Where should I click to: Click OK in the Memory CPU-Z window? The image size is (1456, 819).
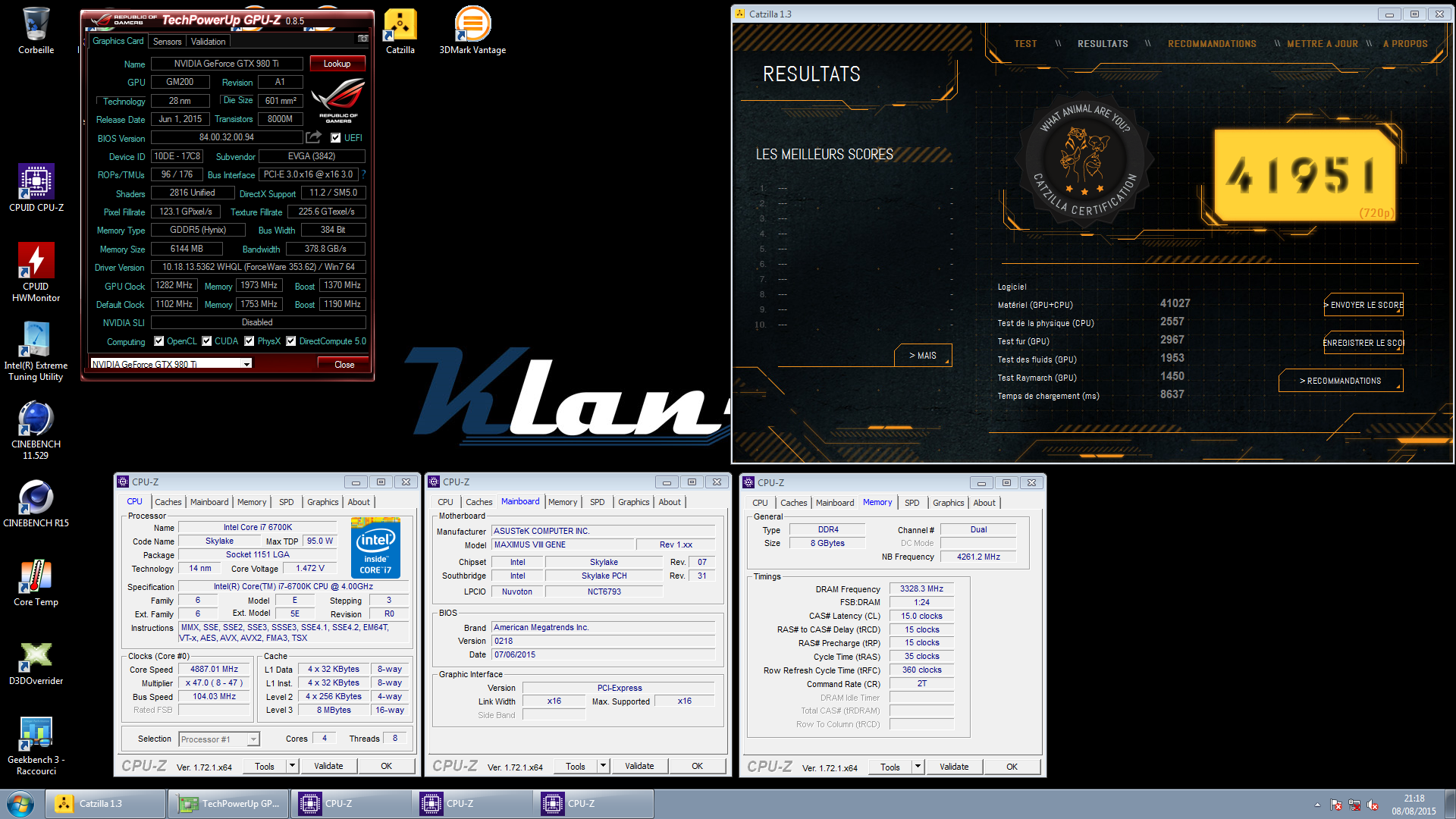[1012, 767]
